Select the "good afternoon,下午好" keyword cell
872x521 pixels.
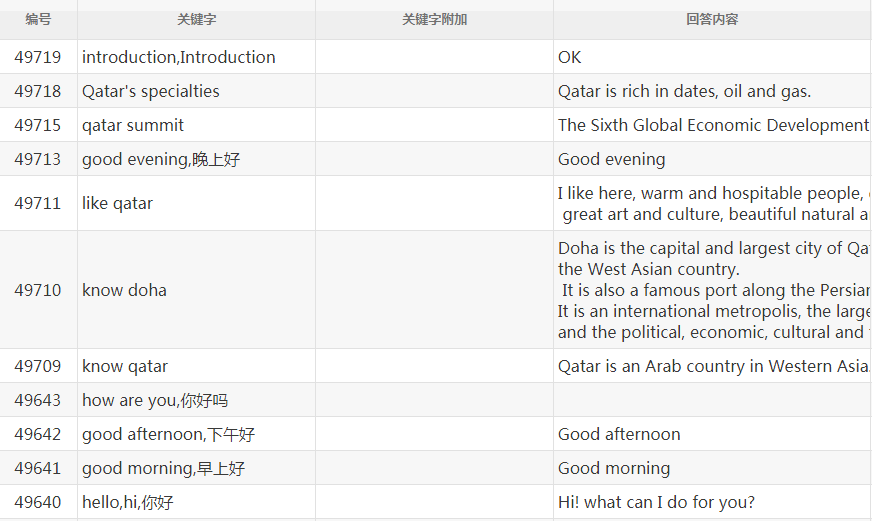coord(168,434)
